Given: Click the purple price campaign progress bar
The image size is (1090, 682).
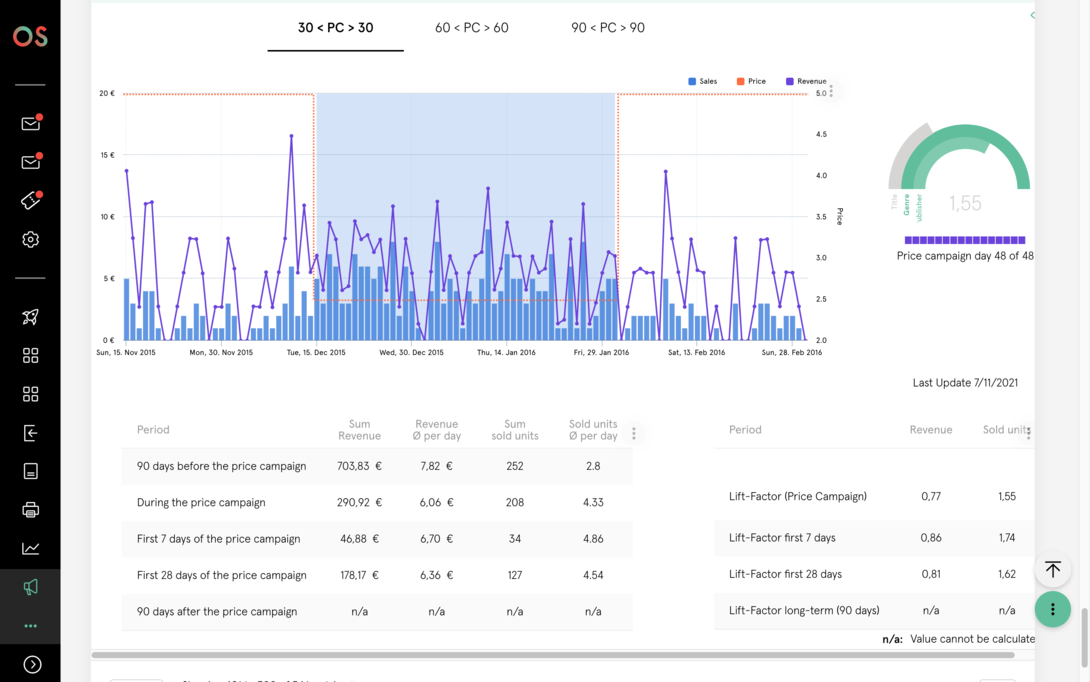Looking at the screenshot, I should point(964,240).
